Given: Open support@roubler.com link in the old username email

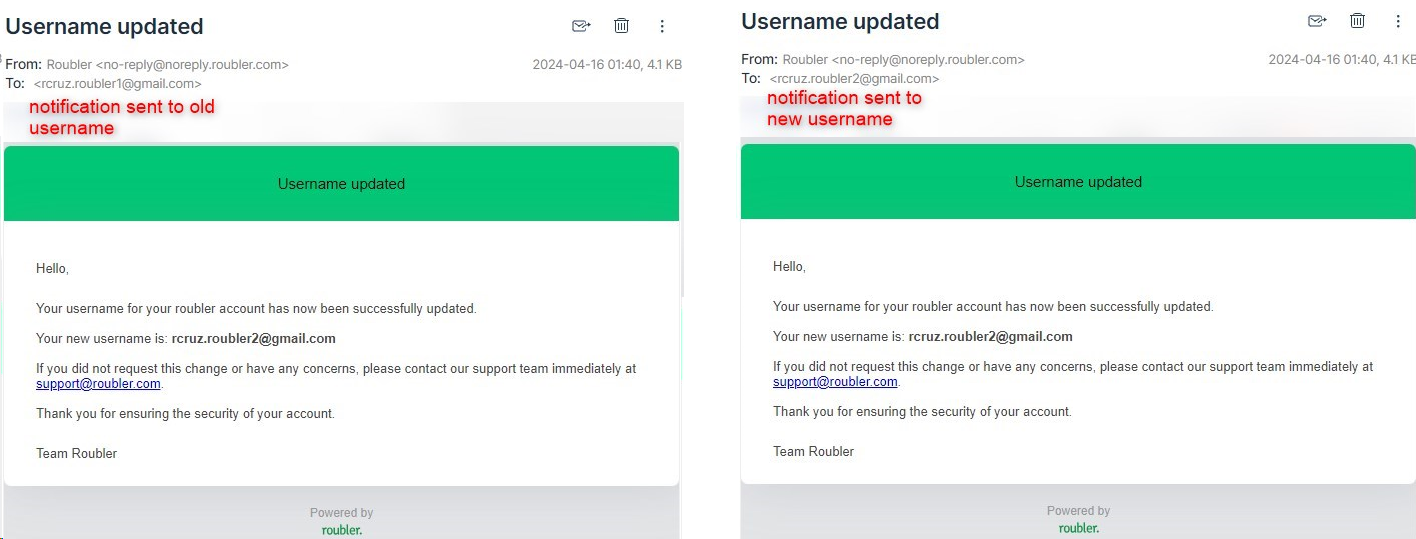Looking at the screenshot, I should [x=98, y=384].
